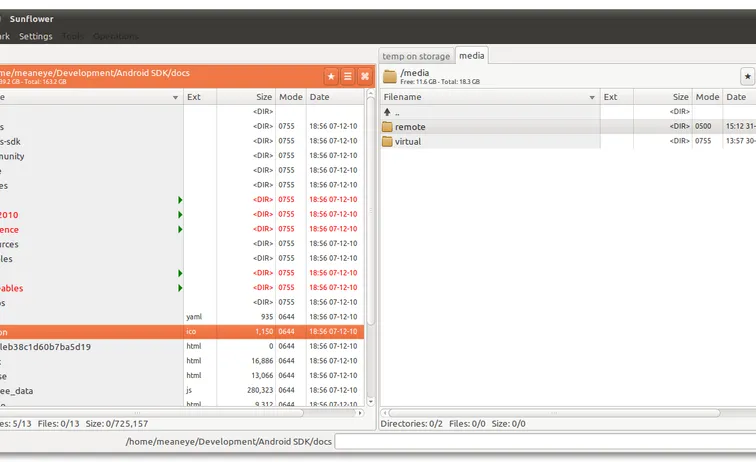Screen dimensions: 756x462
Task: Click the bookmarks star in the left panel
Action: pyautogui.click(x=331, y=76)
